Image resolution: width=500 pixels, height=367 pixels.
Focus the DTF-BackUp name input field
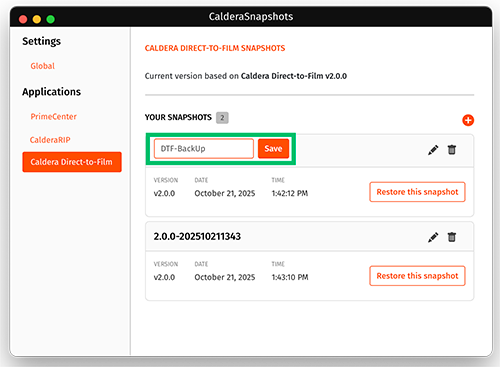[204, 148]
